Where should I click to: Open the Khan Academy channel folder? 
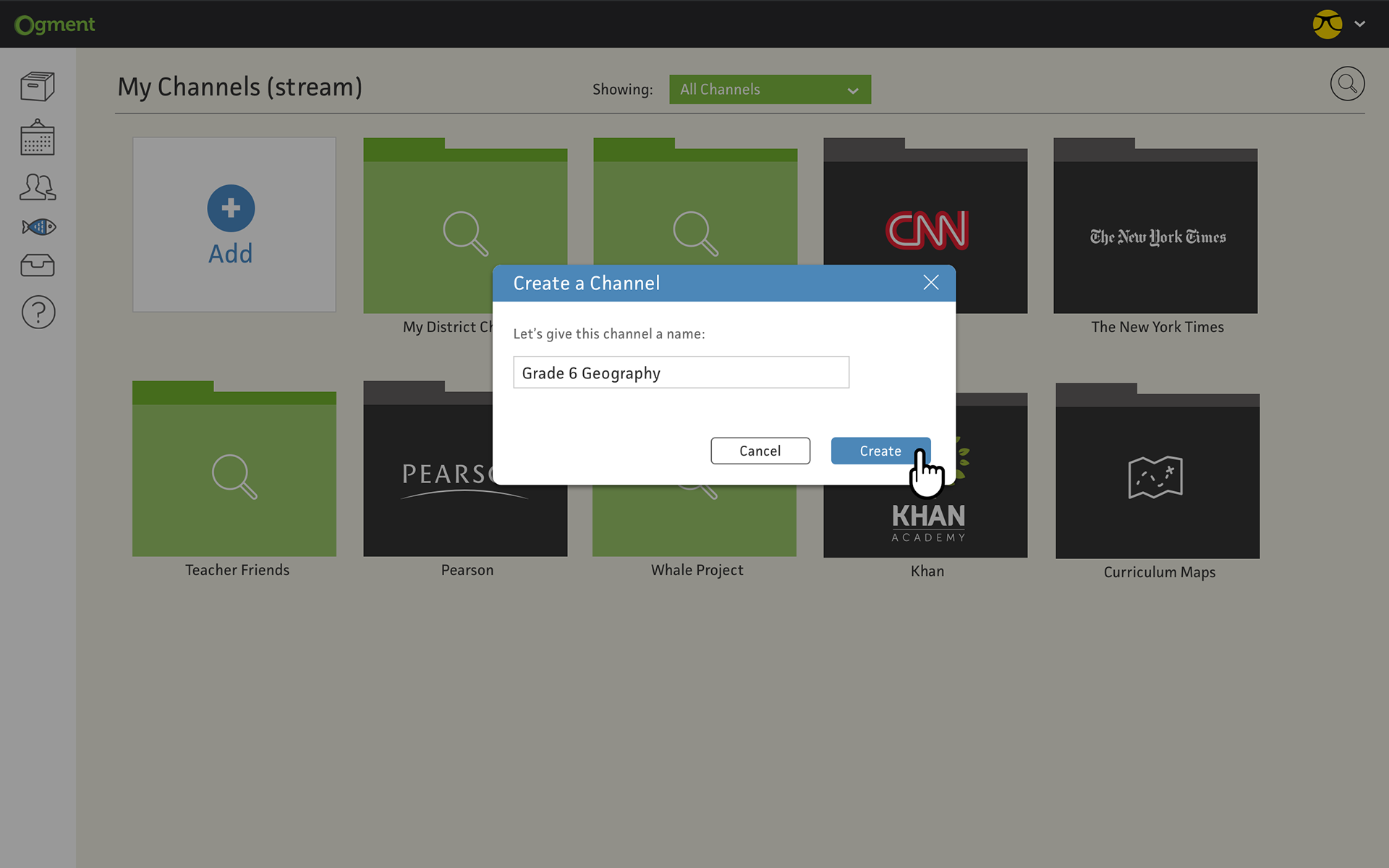click(925, 521)
